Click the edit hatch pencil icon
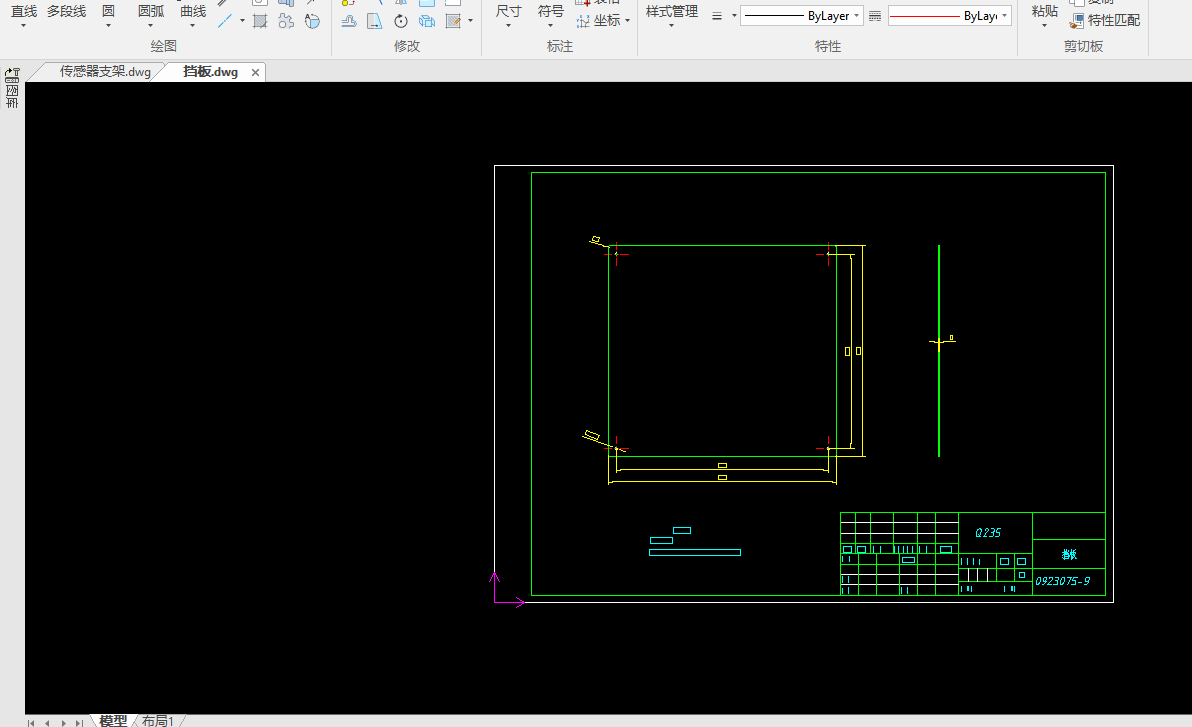Image resolution: width=1192 pixels, height=727 pixels. pos(454,21)
